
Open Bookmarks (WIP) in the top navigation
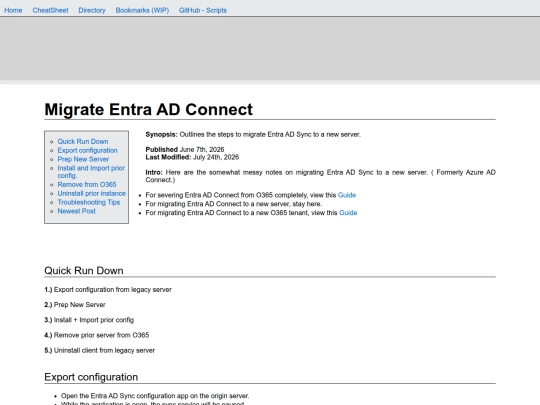[142, 10]
